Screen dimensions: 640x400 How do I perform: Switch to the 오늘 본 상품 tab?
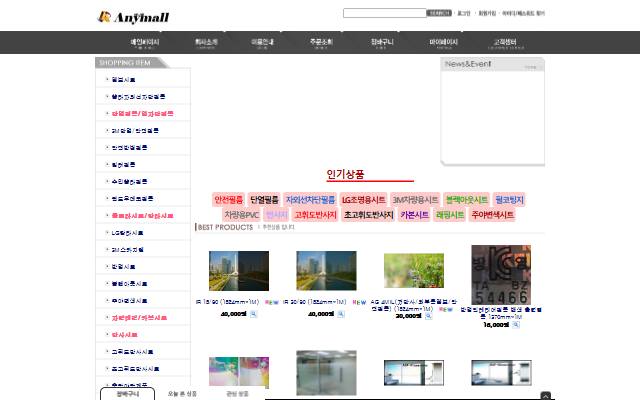182,394
